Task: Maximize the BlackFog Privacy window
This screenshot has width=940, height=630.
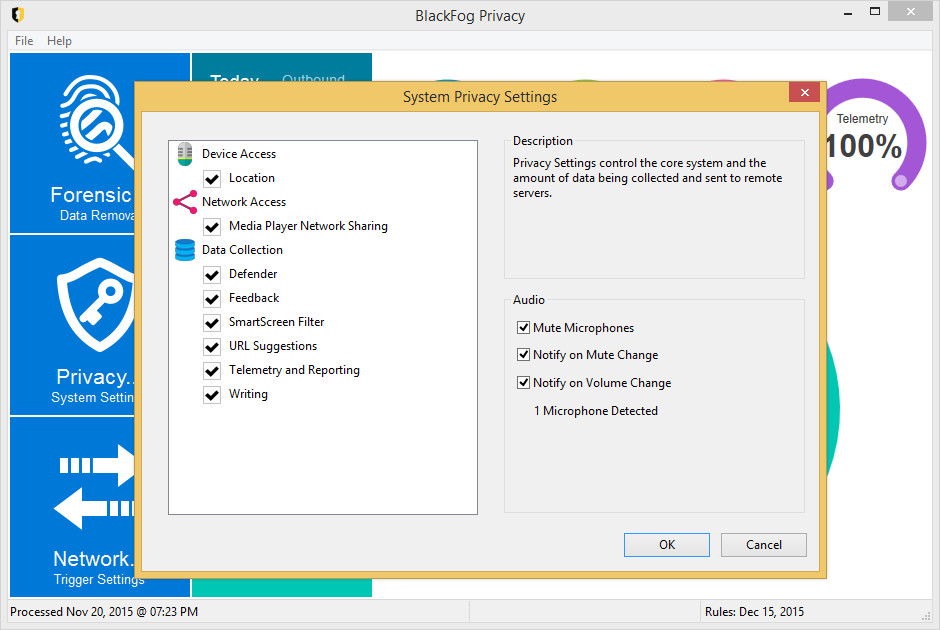Action: click(x=875, y=11)
